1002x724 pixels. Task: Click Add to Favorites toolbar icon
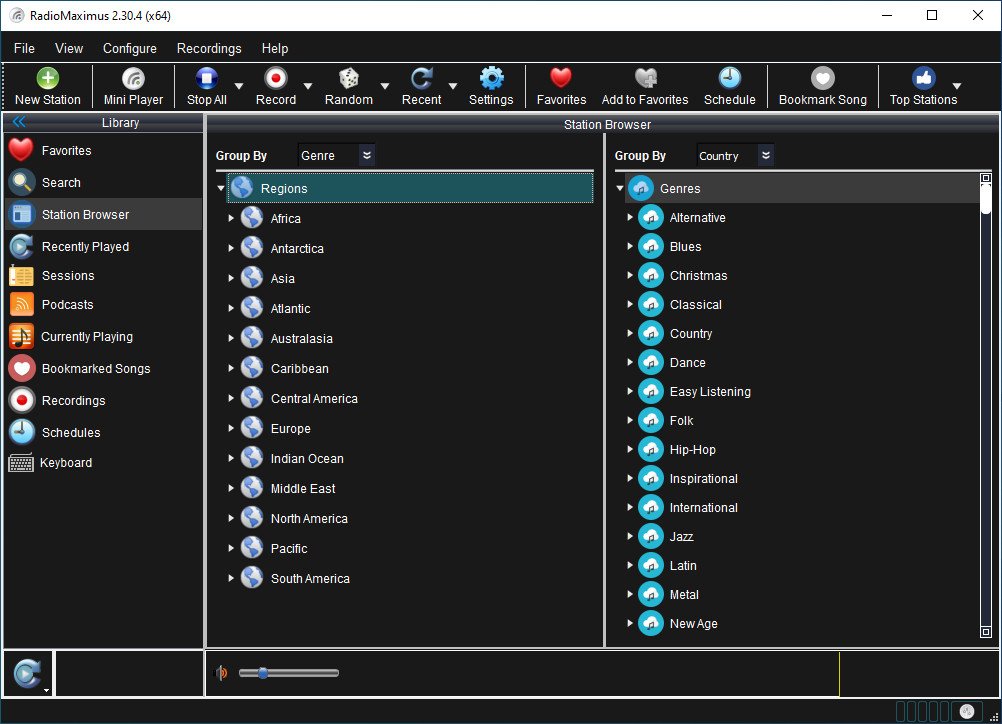tap(644, 80)
